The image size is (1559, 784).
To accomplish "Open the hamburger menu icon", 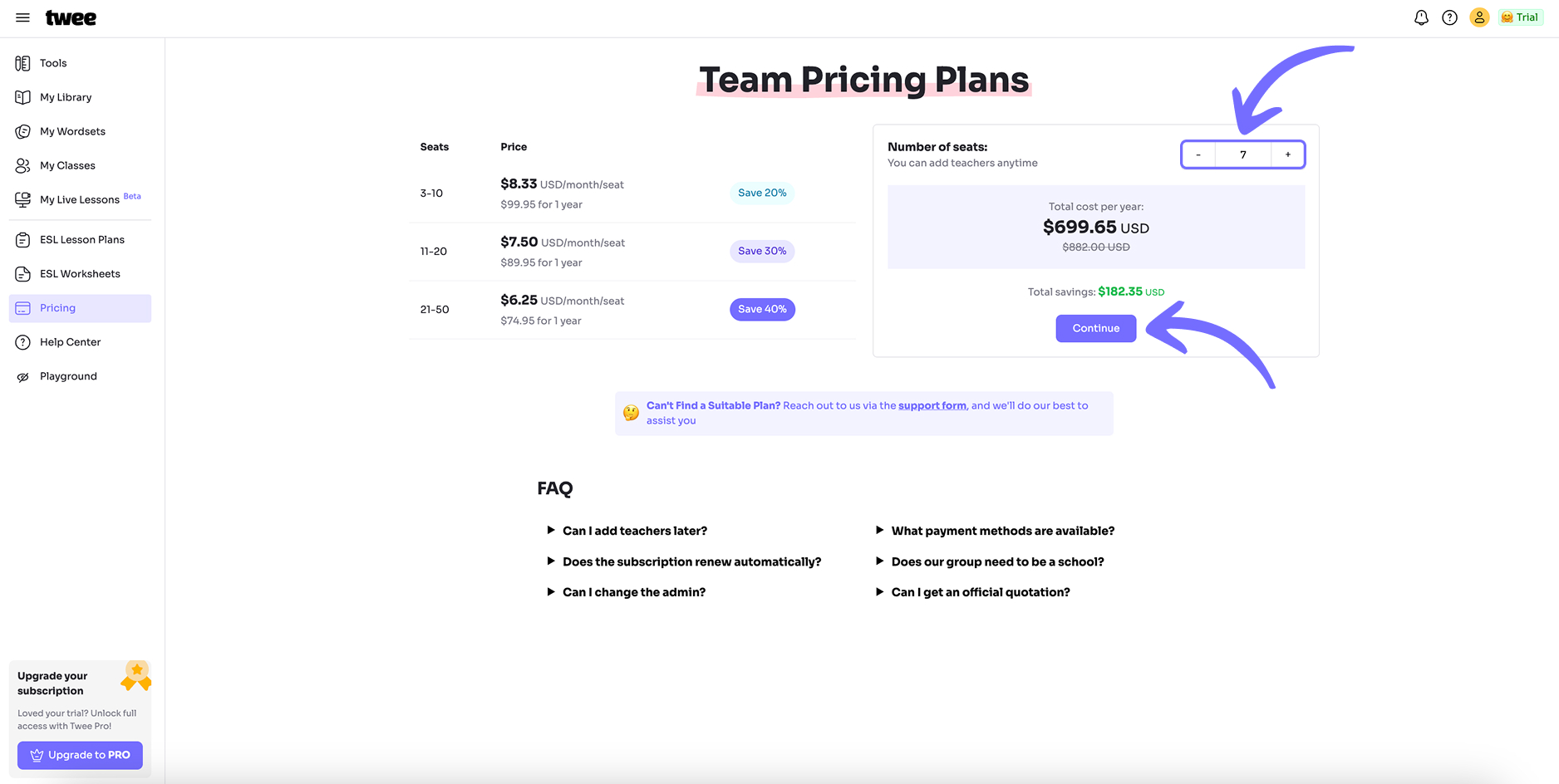I will point(22,17).
